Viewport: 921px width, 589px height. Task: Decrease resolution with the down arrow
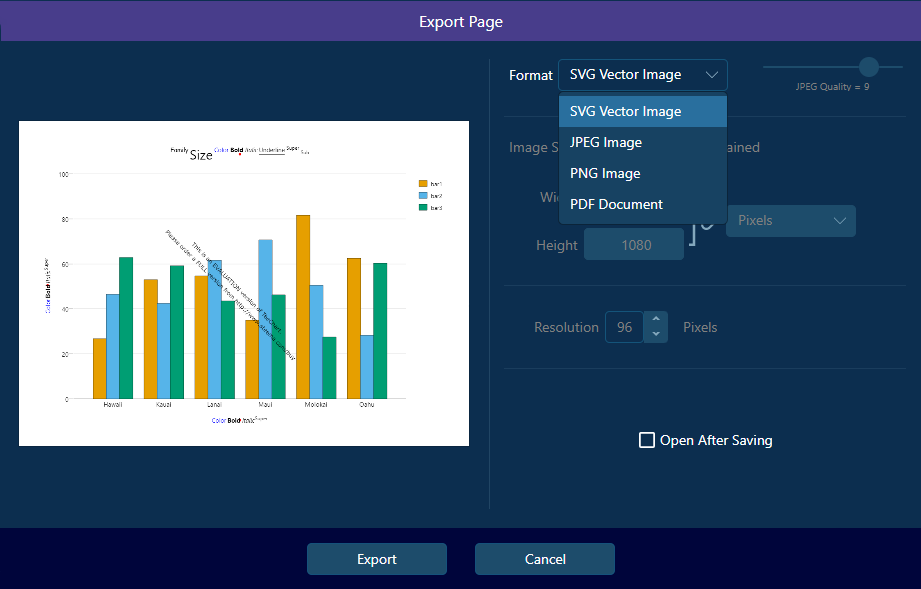[656, 335]
